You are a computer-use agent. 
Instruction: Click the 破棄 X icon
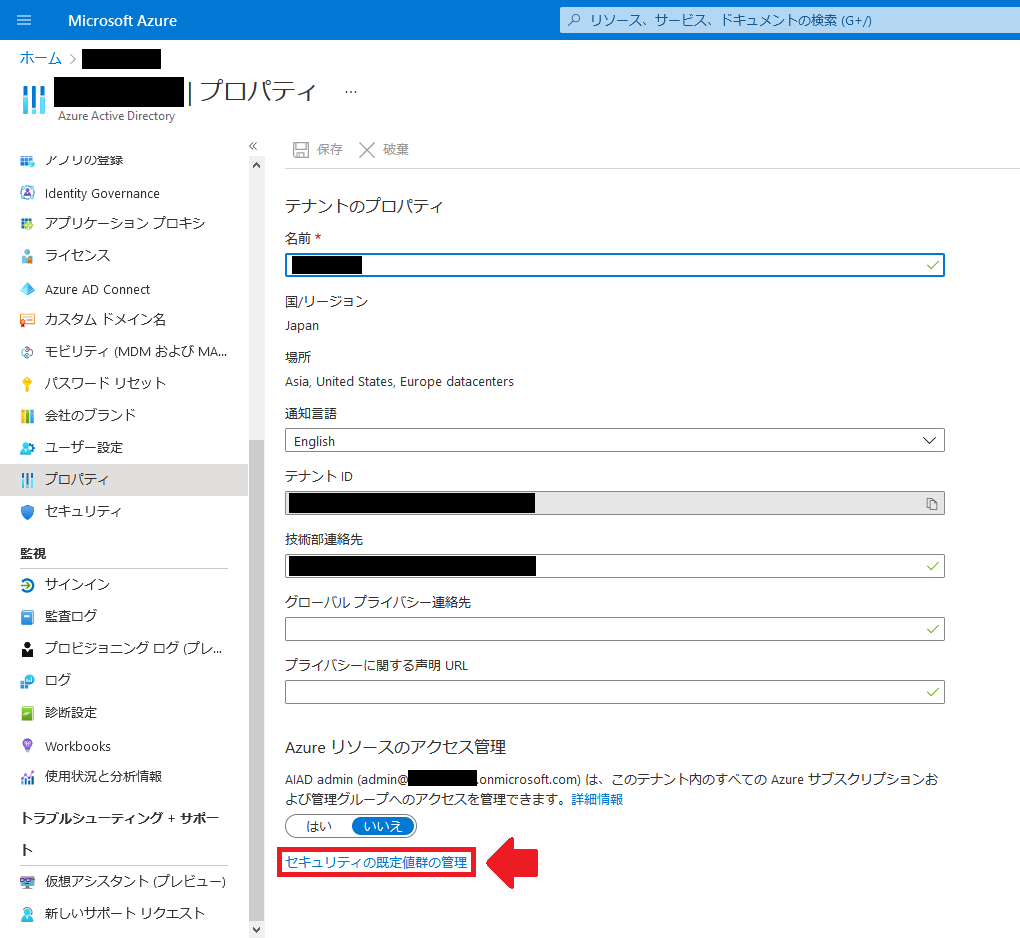[367, 150]
